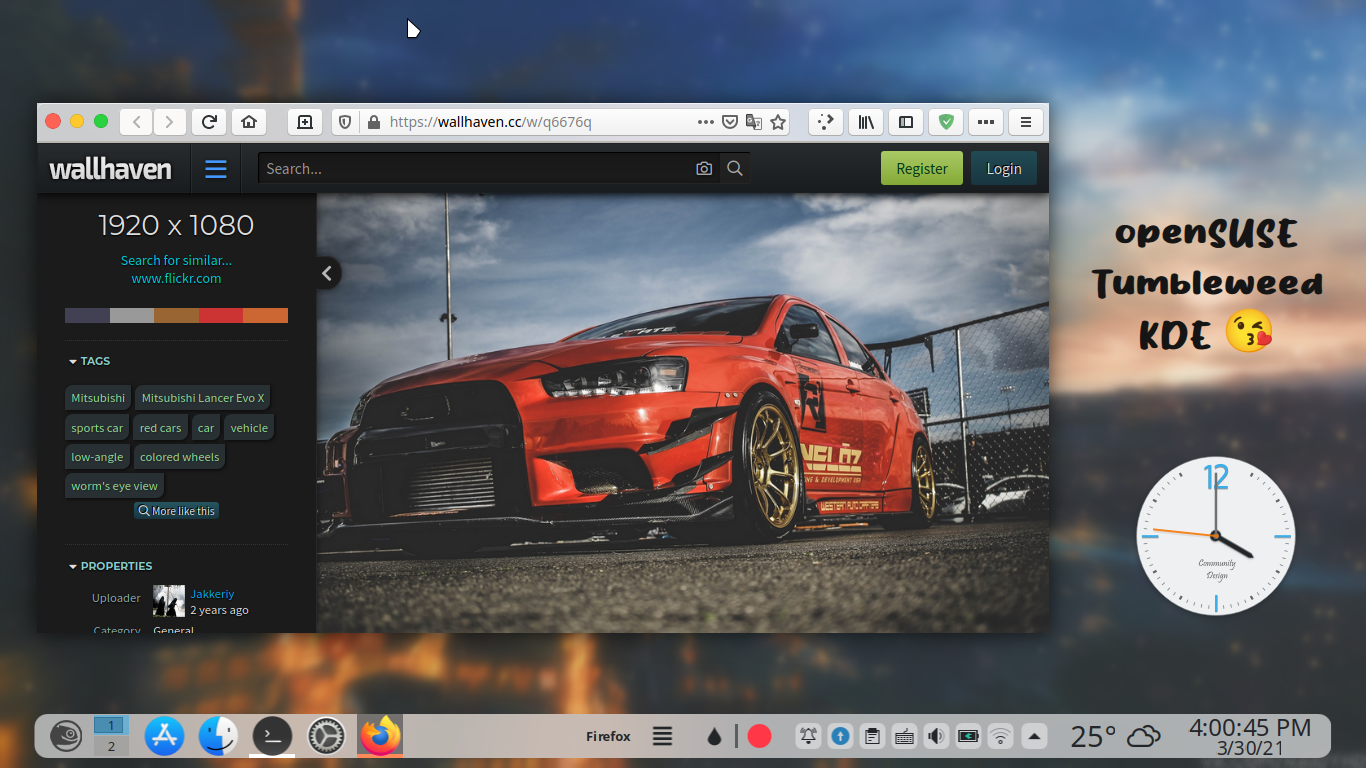Screen dimensions: 1366x768
Task: Select the orange color swatch
Action: point(265,316)
